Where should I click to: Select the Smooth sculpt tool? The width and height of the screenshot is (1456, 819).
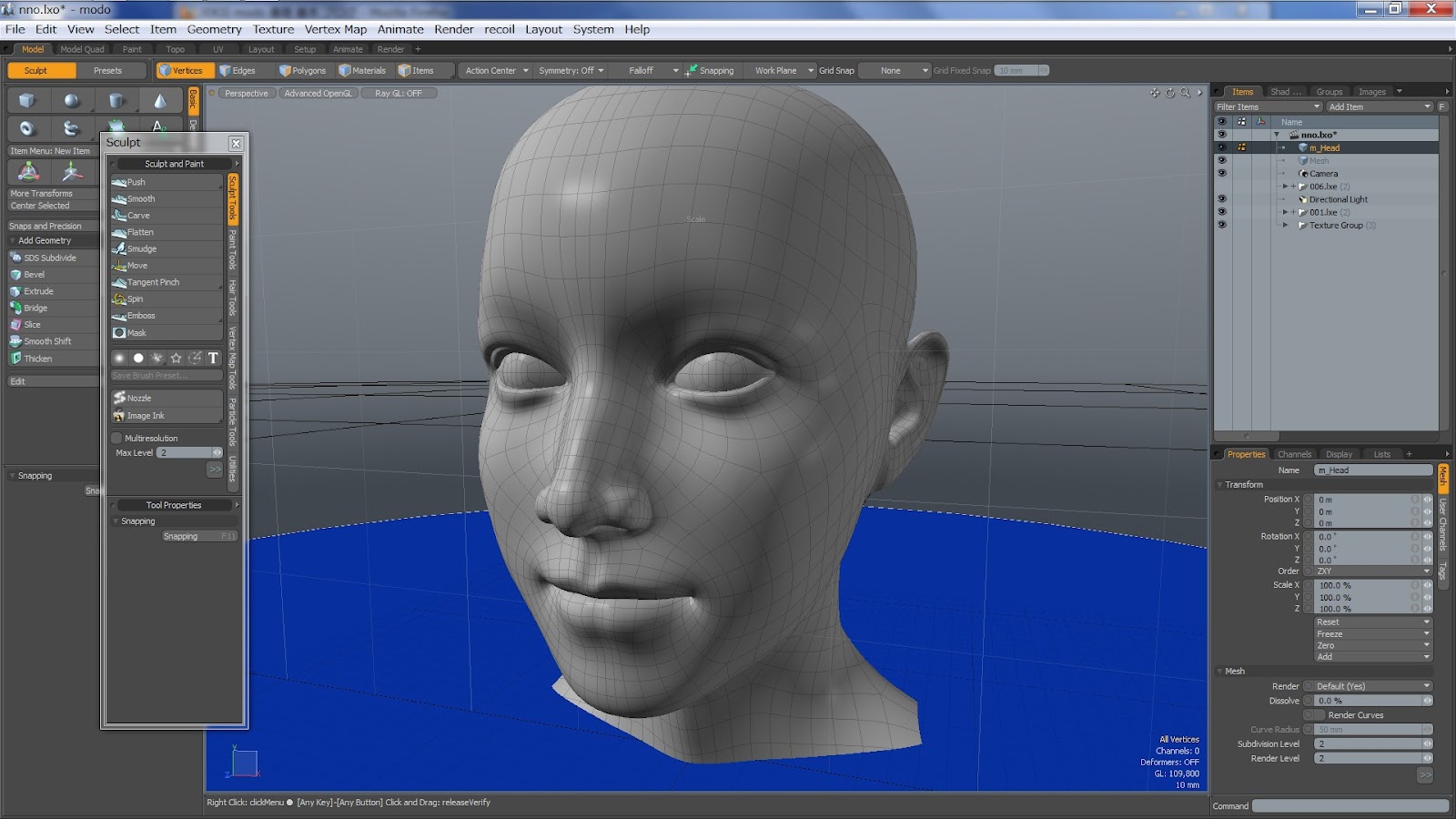pyautogui.click(x=138, y=198)
